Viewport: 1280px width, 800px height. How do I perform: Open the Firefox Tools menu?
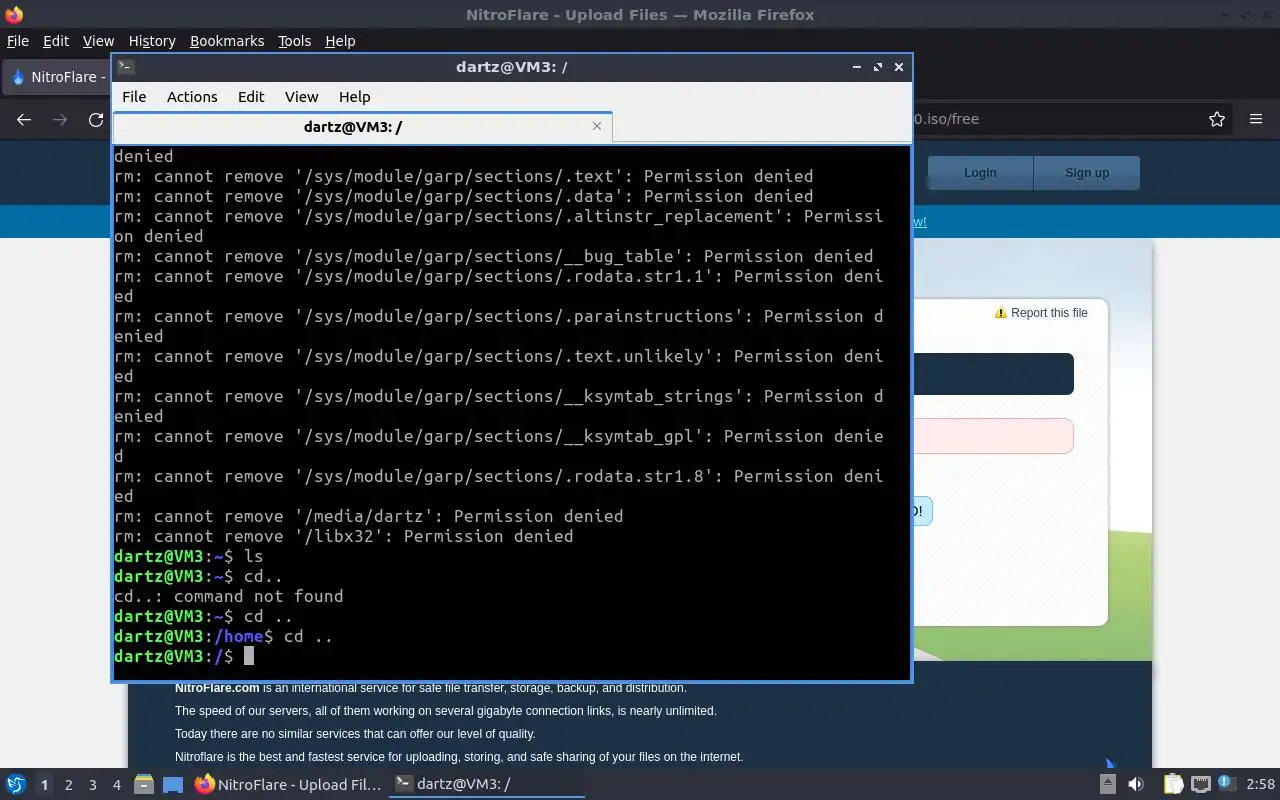294,41
